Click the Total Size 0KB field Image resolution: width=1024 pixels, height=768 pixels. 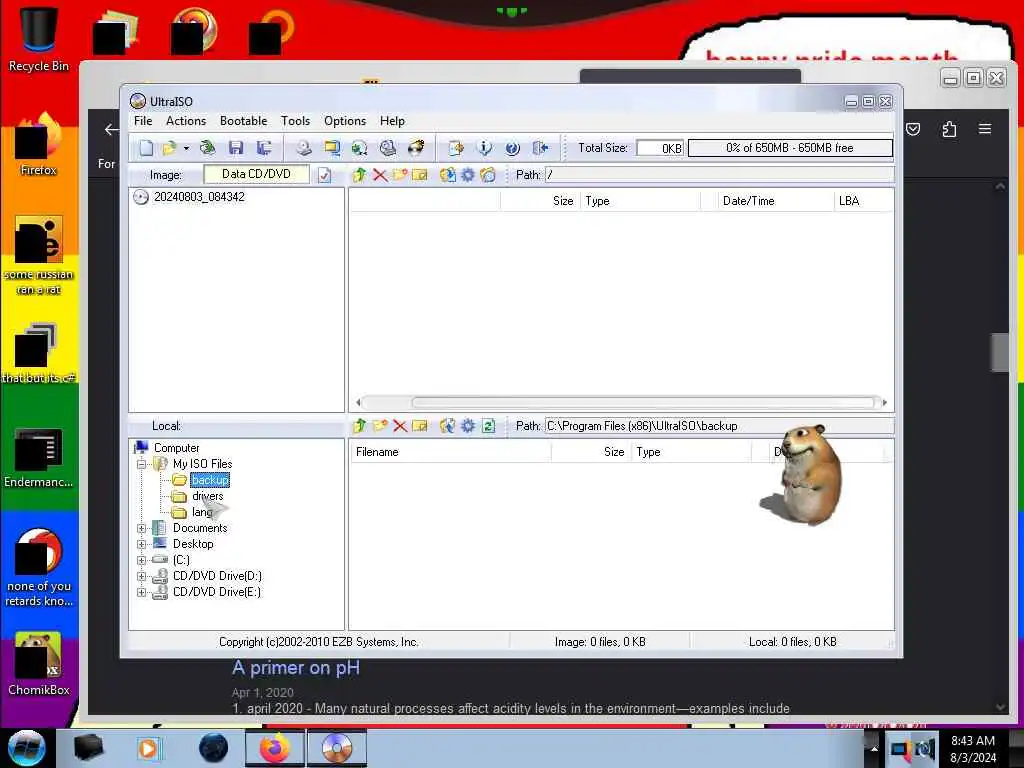pyautogui.click(x=660, y=148)
